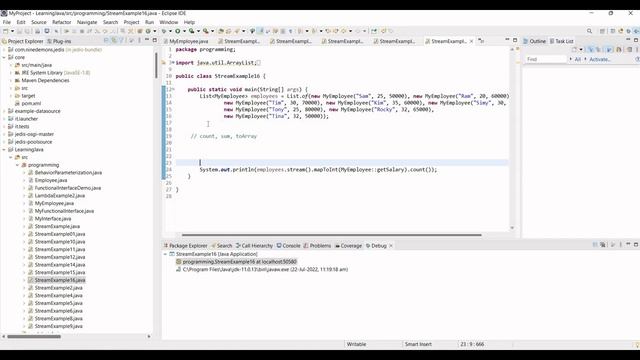This screenshot has width=640, height=360.
Task: Switch to the Outline tab
Action: tap(534, 41)
